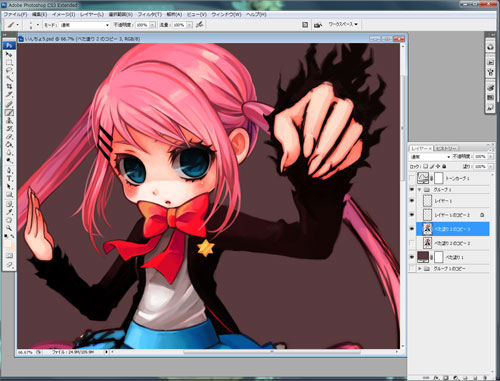
Task: Select the Shape tool
Action: [9, 195]
